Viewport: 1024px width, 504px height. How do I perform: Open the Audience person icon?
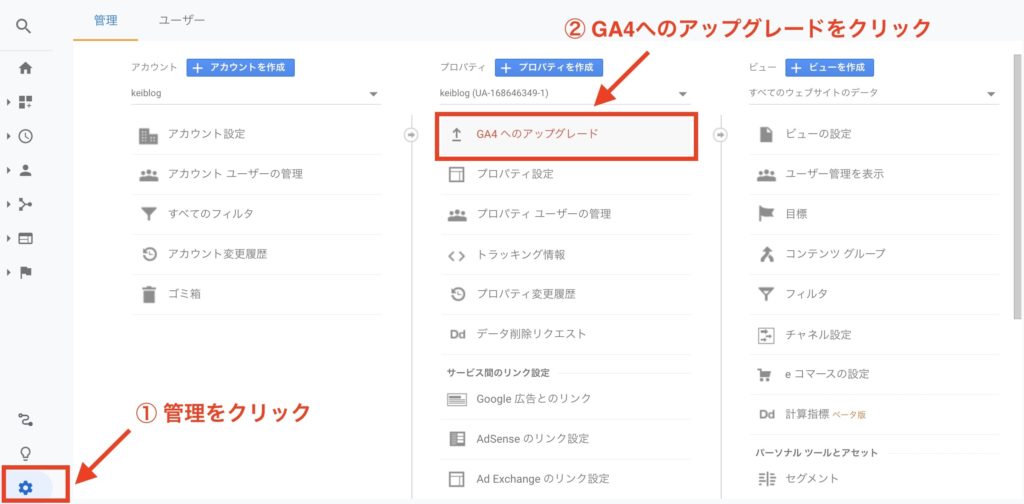click(25, 170)
